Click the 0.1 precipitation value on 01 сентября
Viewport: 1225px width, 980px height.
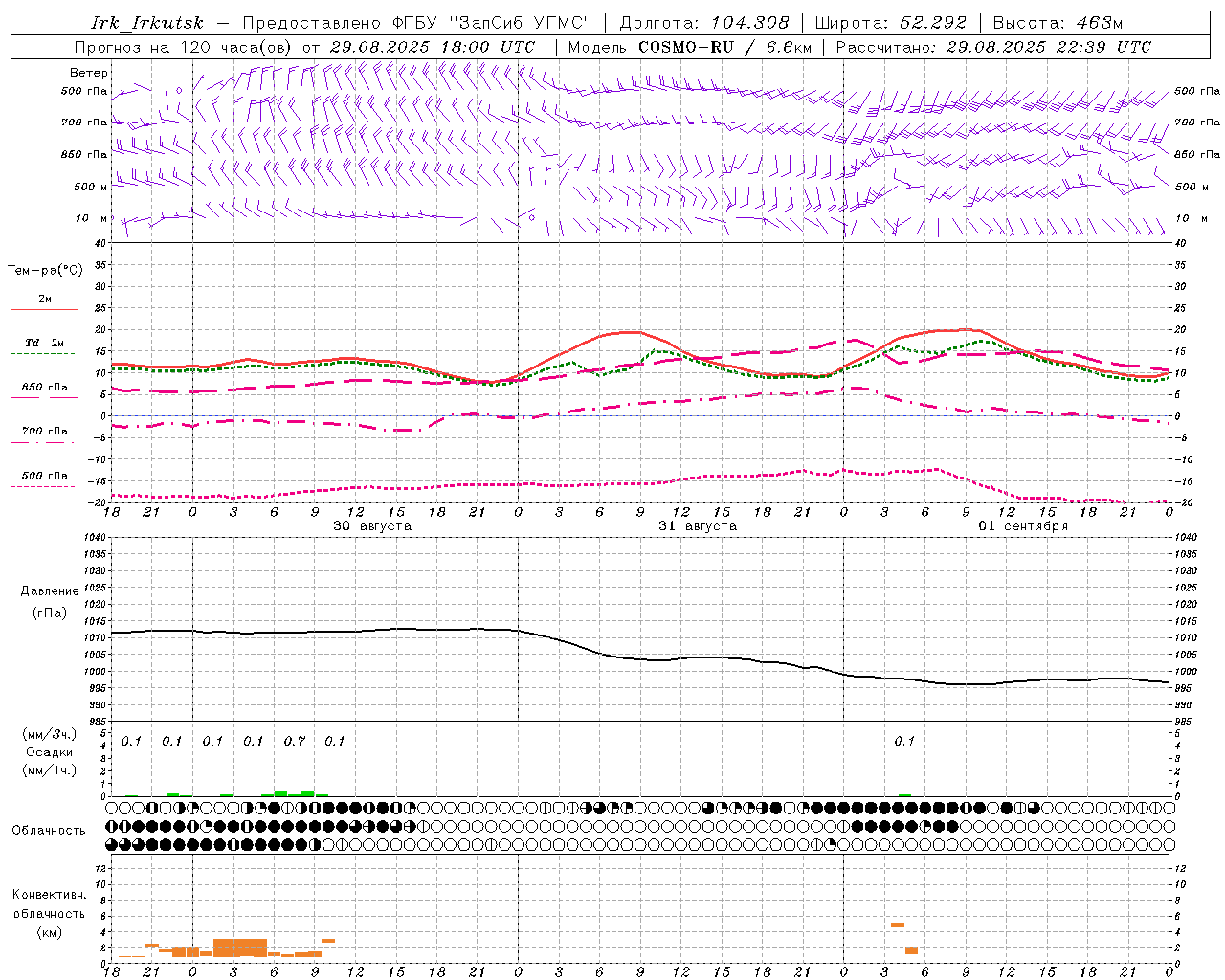[904, 741]
